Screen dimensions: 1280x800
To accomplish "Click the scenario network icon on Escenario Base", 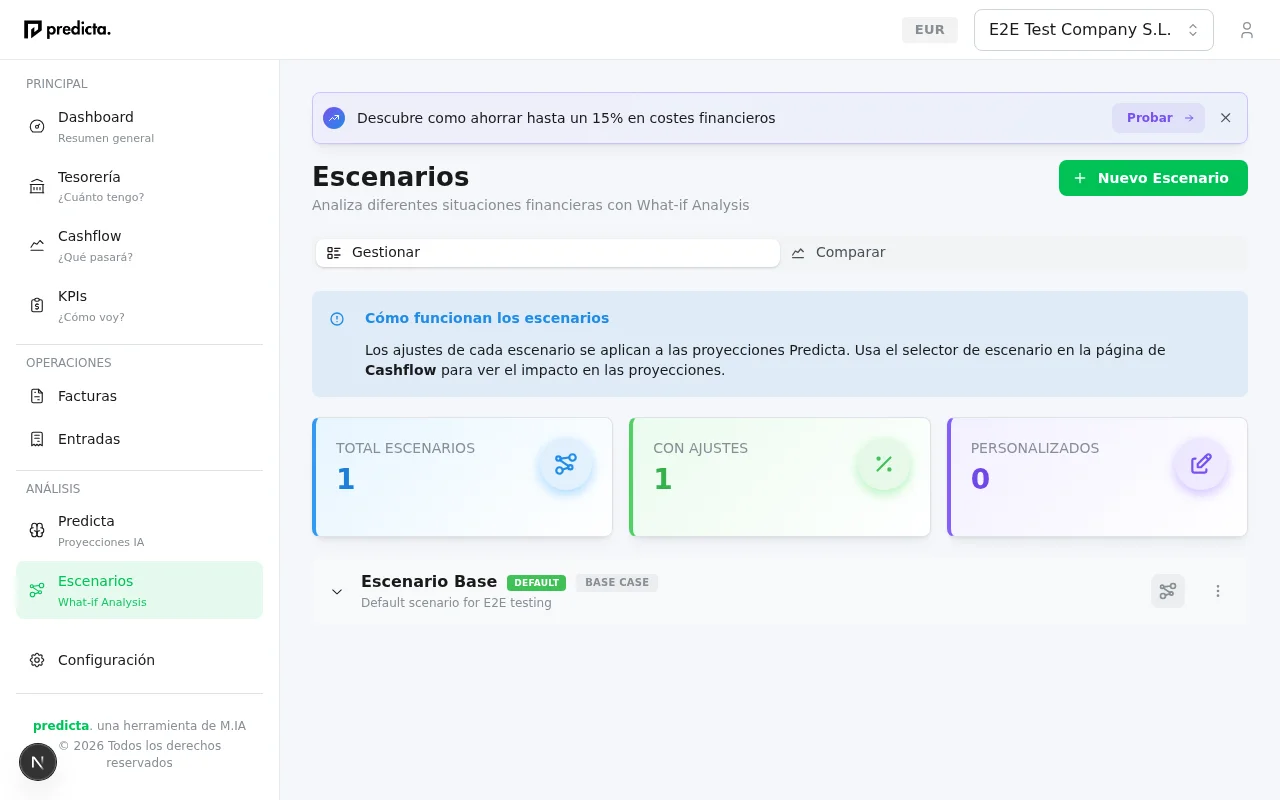I will (x=1167, y=591).
